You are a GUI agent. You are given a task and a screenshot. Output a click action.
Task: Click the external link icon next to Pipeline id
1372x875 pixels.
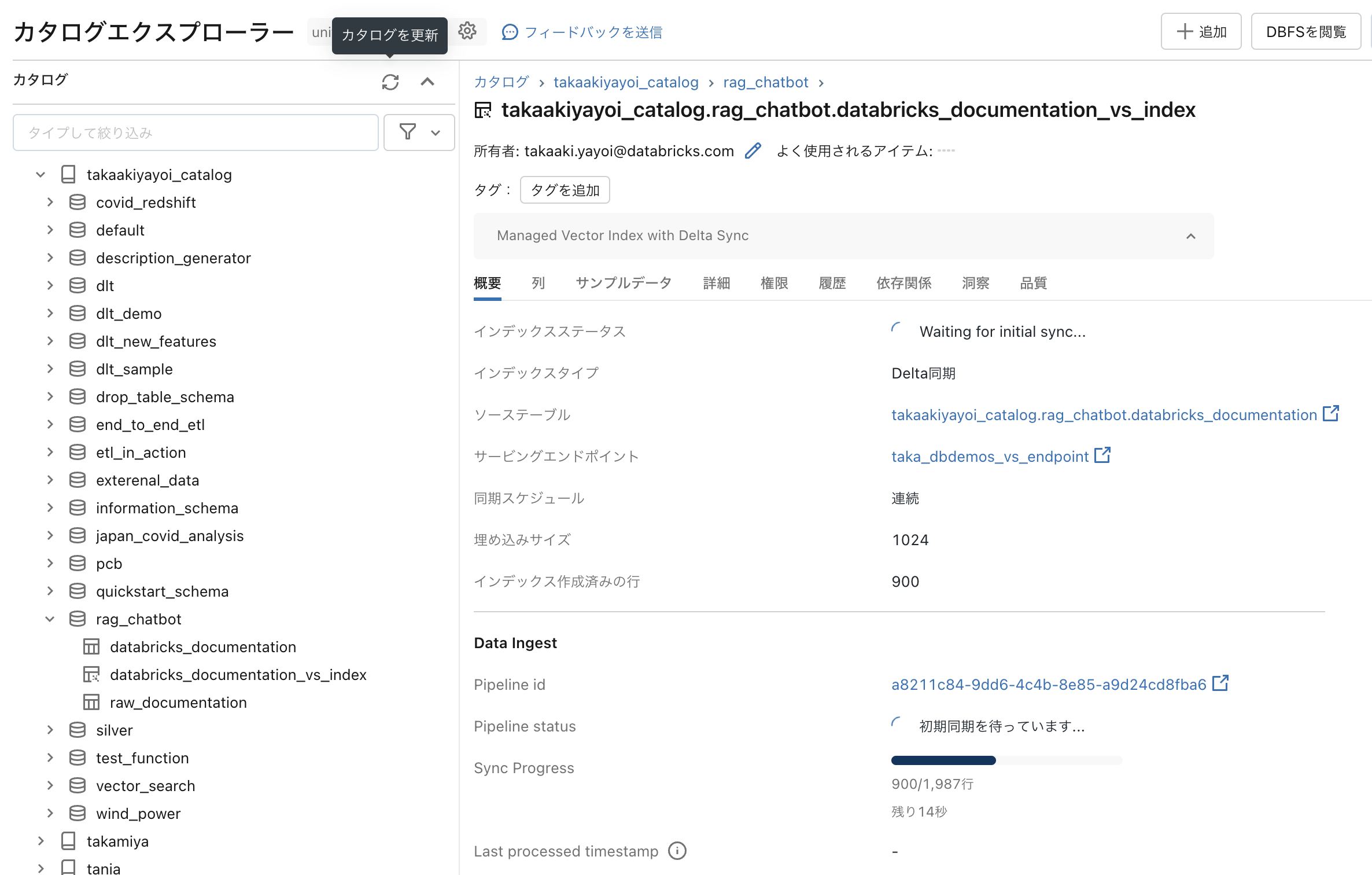[x=1220, y=683]
